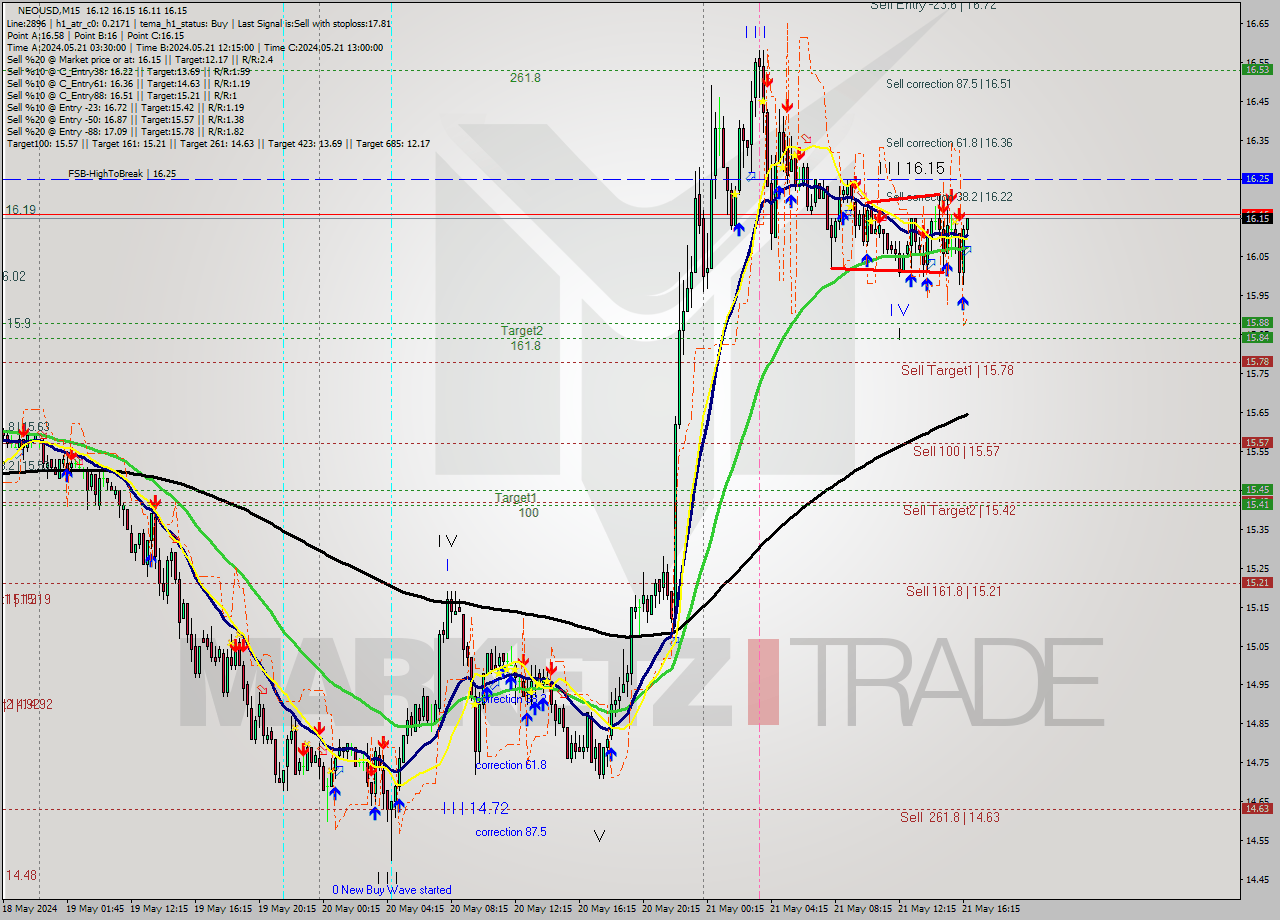Viewport: 1280px width, 920px height.
Task: Click the green 16.53 price tag on axis
Action: point(1256,69)
